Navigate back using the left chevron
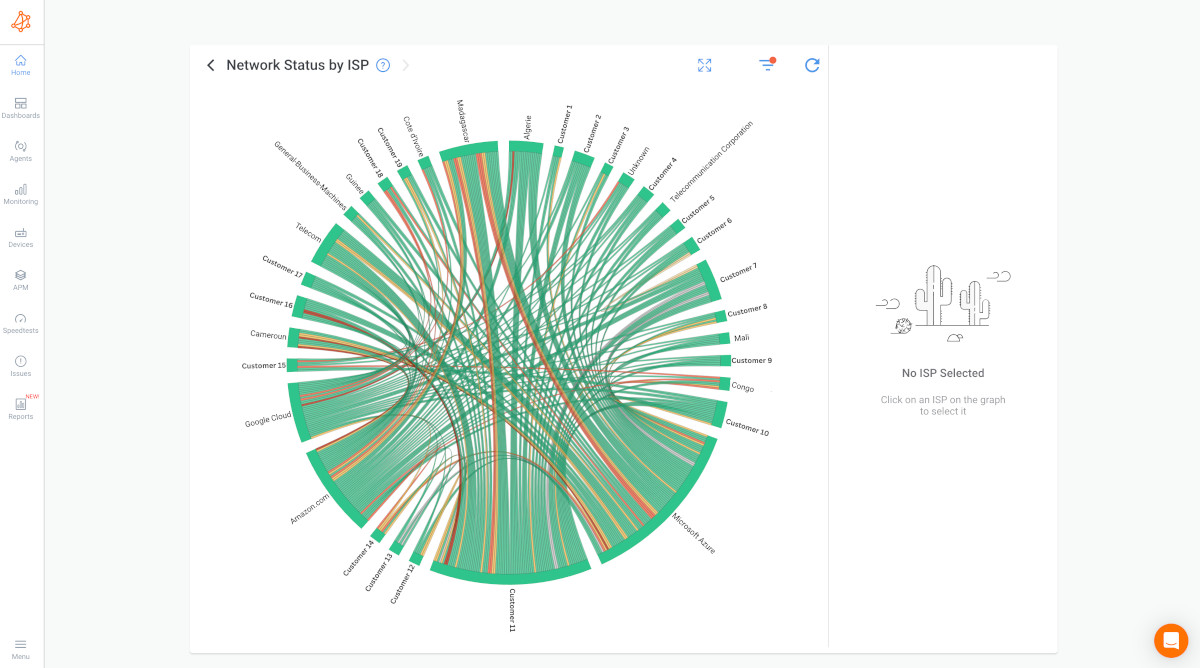Image resolution: width=1200 pixels, height=668 pixels. (x=211, y=64)
